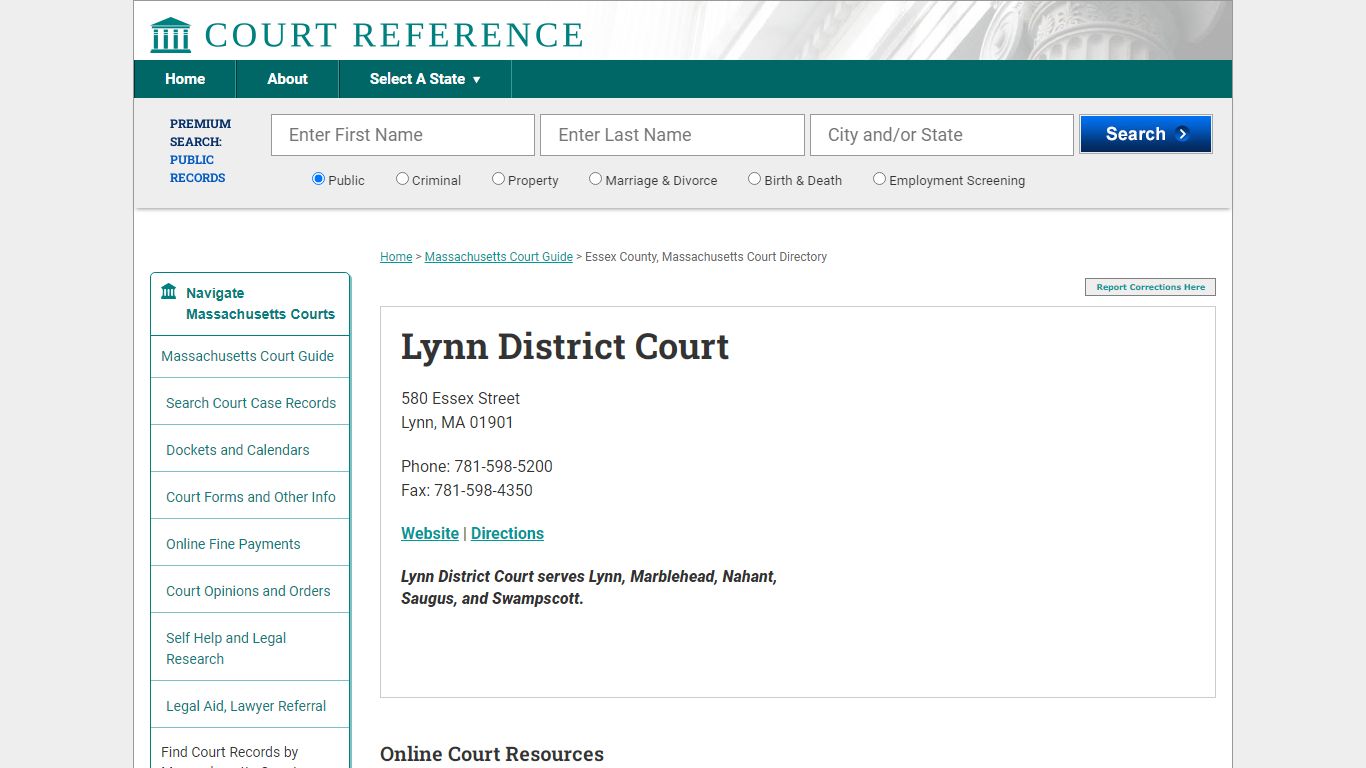Click the courthouse icon beside Navigate Massachusetts Courts
This screenshot has height=768, width=1366.
[168, 292]
